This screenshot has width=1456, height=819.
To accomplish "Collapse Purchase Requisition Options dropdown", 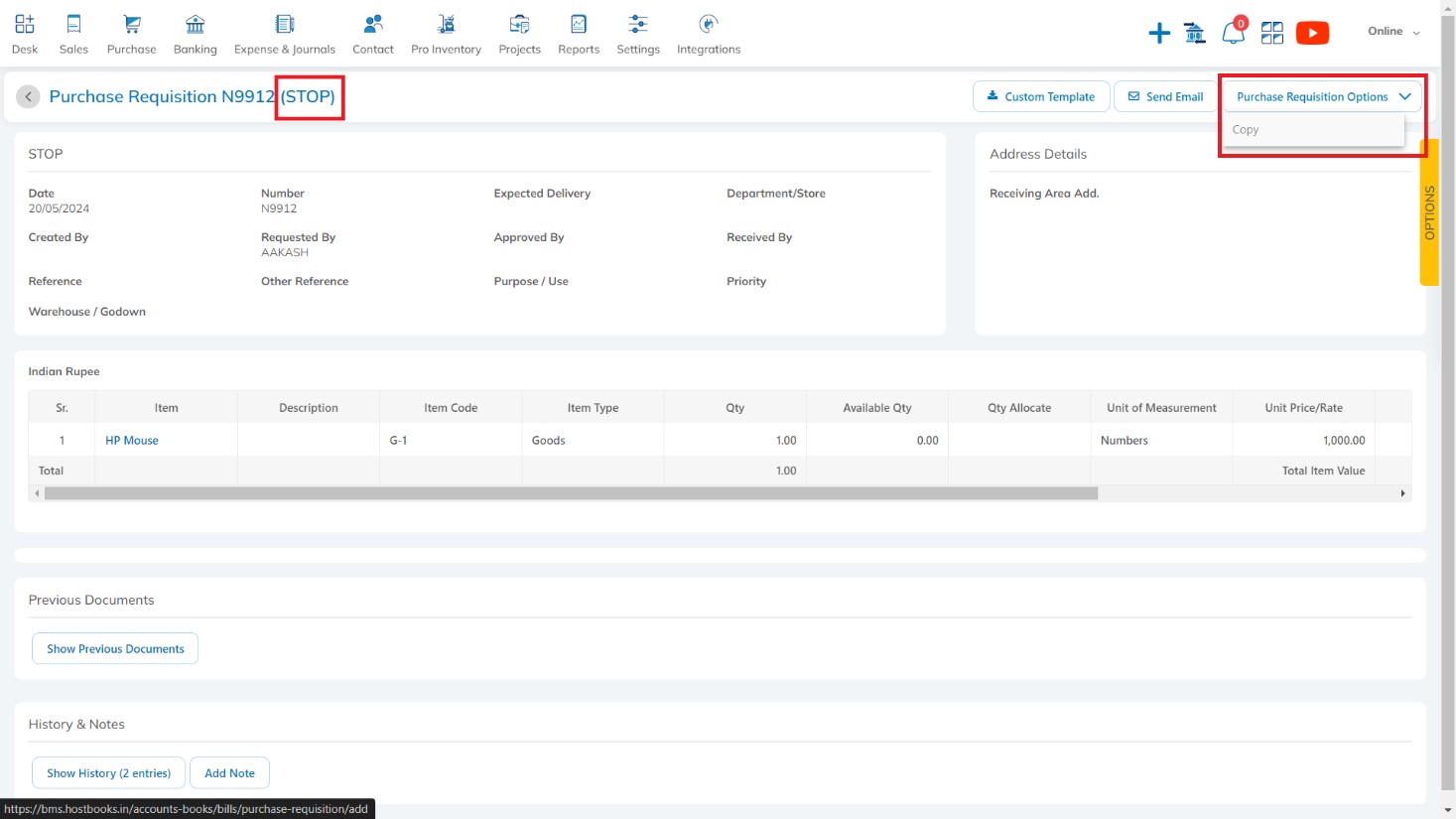I will 1323,96.
